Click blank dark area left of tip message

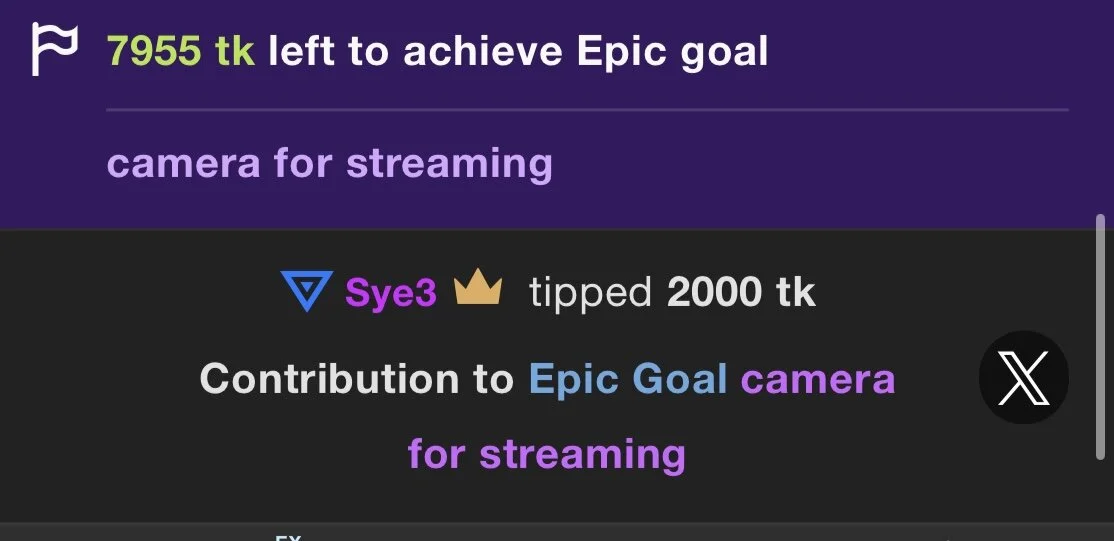click(100, 380)
